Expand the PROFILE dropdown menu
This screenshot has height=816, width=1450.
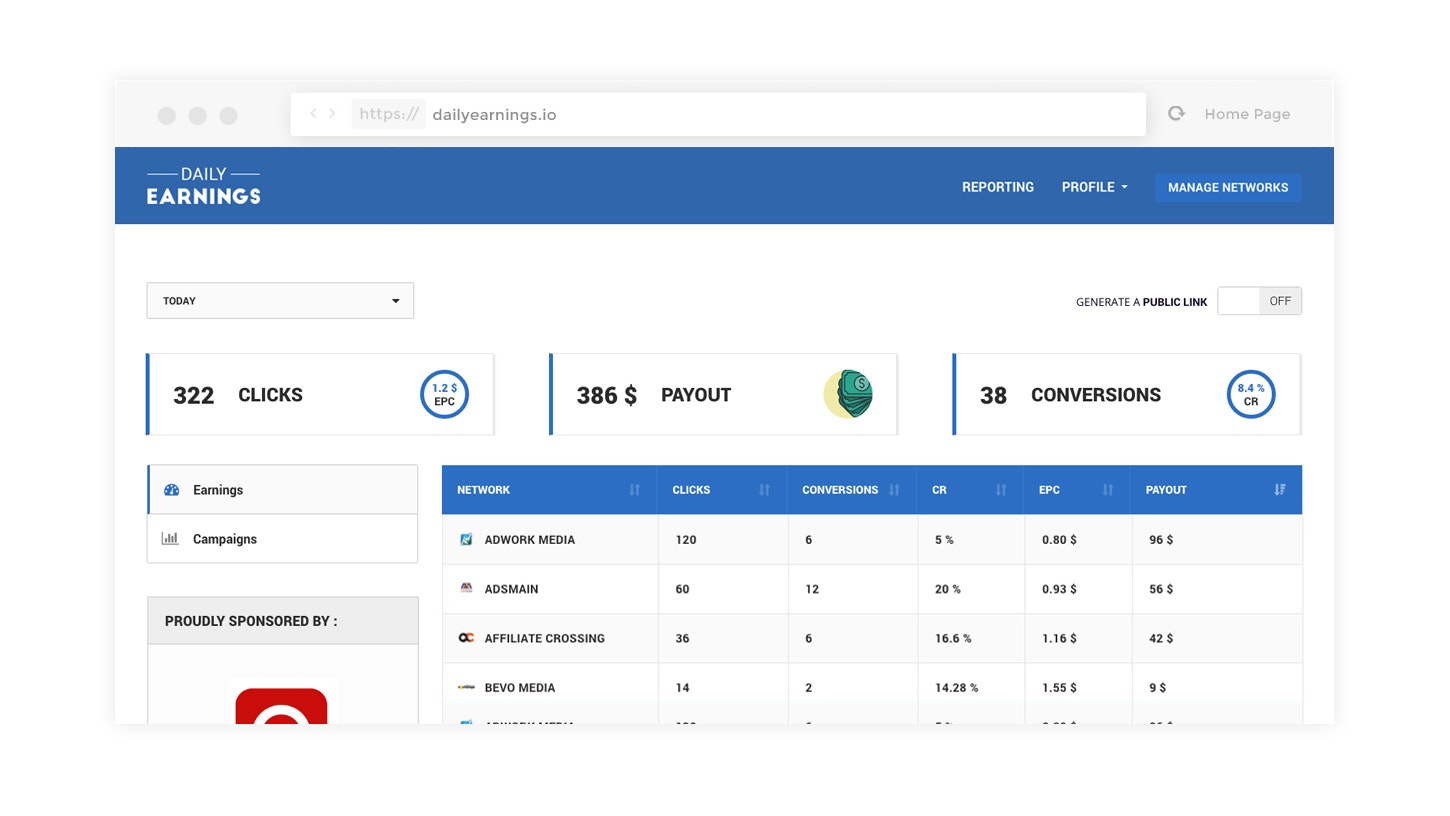1093,187
